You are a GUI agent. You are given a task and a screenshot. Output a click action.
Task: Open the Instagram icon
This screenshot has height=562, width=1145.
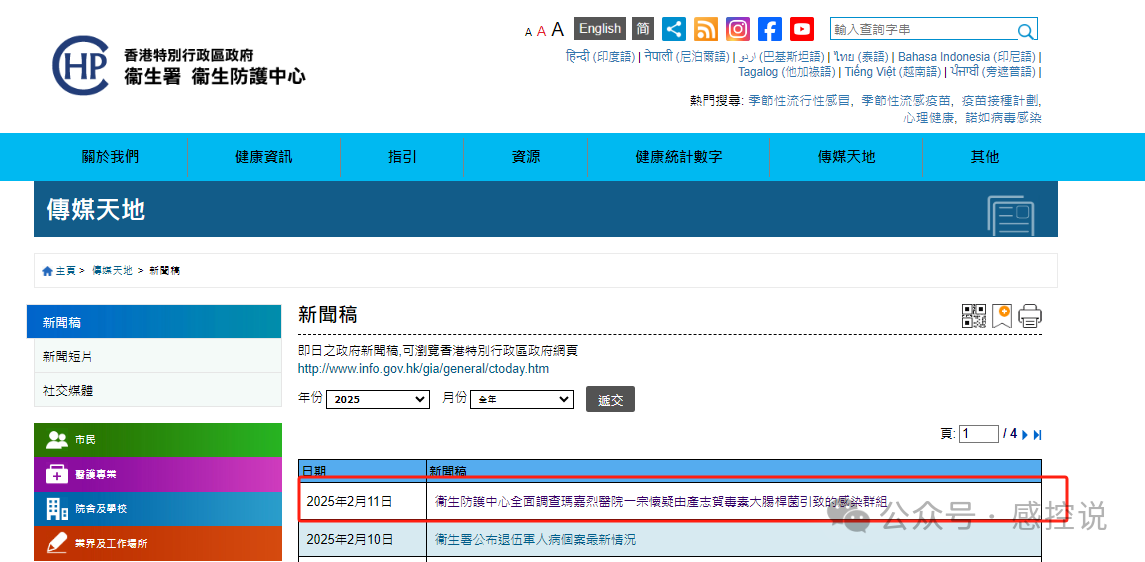point(738,29)
